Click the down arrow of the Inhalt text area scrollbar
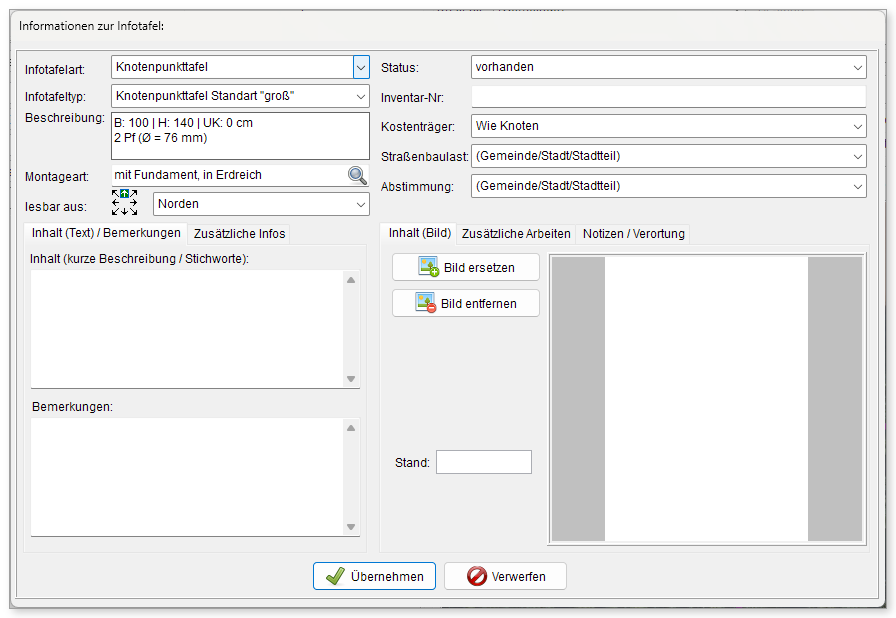The width and height of the screenshot is (896, 618). 351,379
